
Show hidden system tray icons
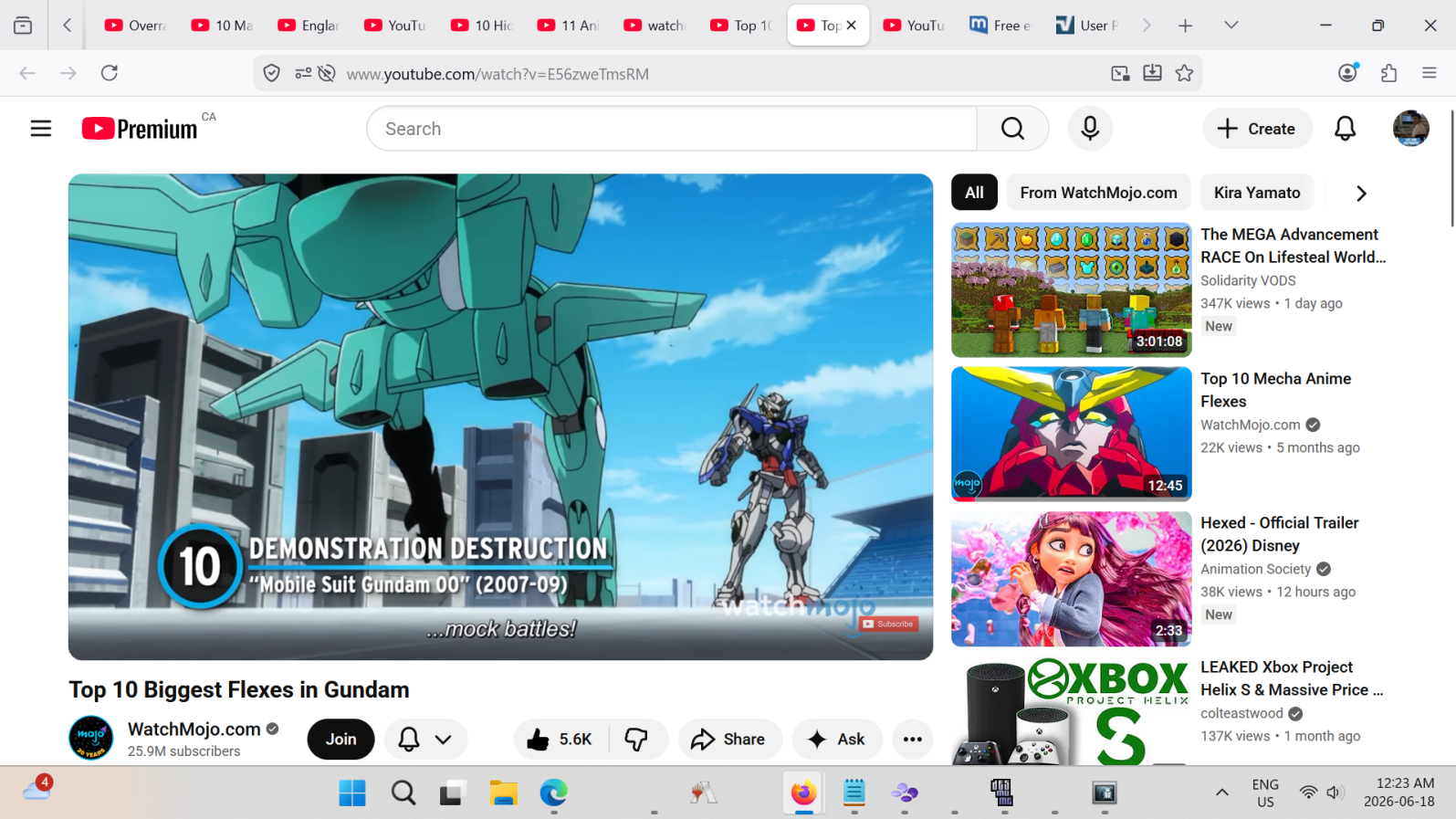(1221, 793)
